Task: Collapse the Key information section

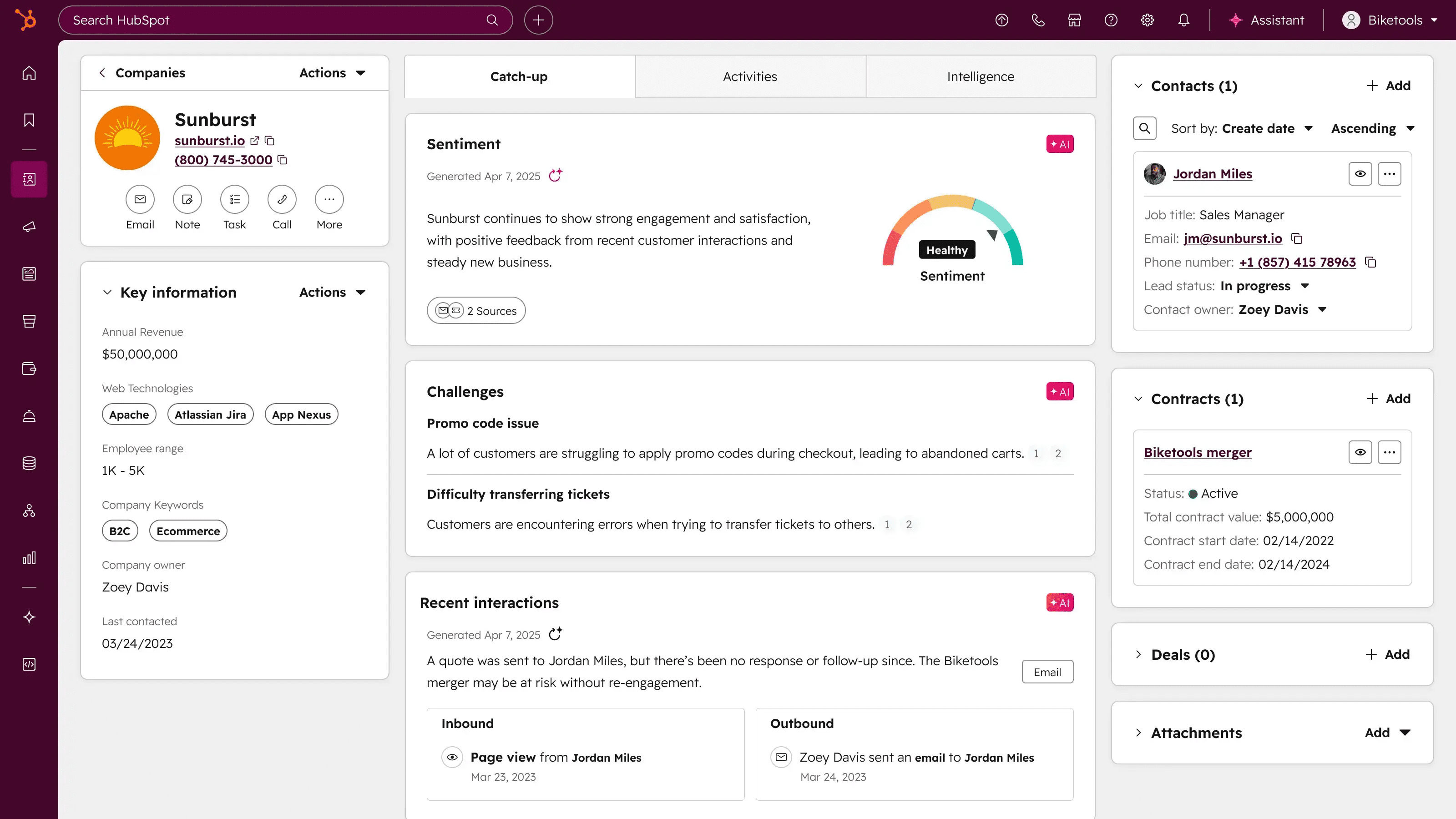Action: click(107, 292)
